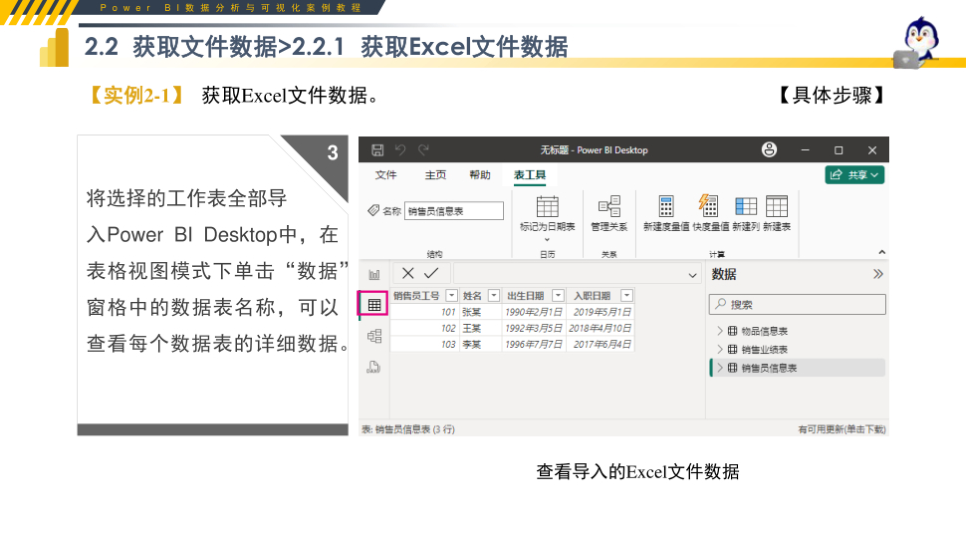
Task: Click the 搜索 search box
Action: tap(797, 304)
